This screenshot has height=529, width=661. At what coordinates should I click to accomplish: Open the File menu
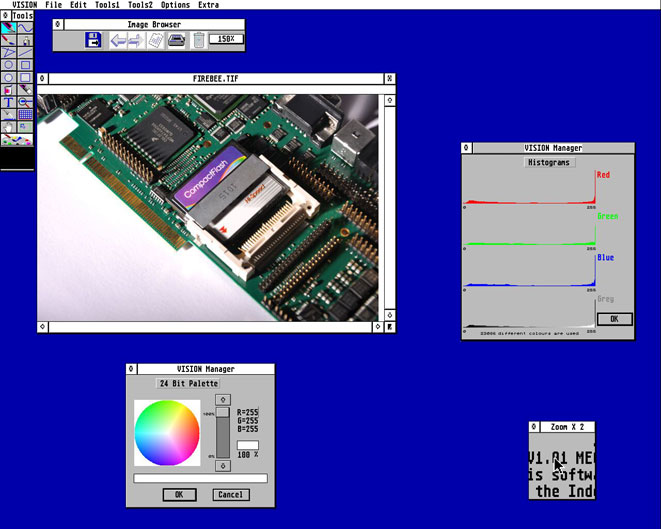[x=54, y=5]
